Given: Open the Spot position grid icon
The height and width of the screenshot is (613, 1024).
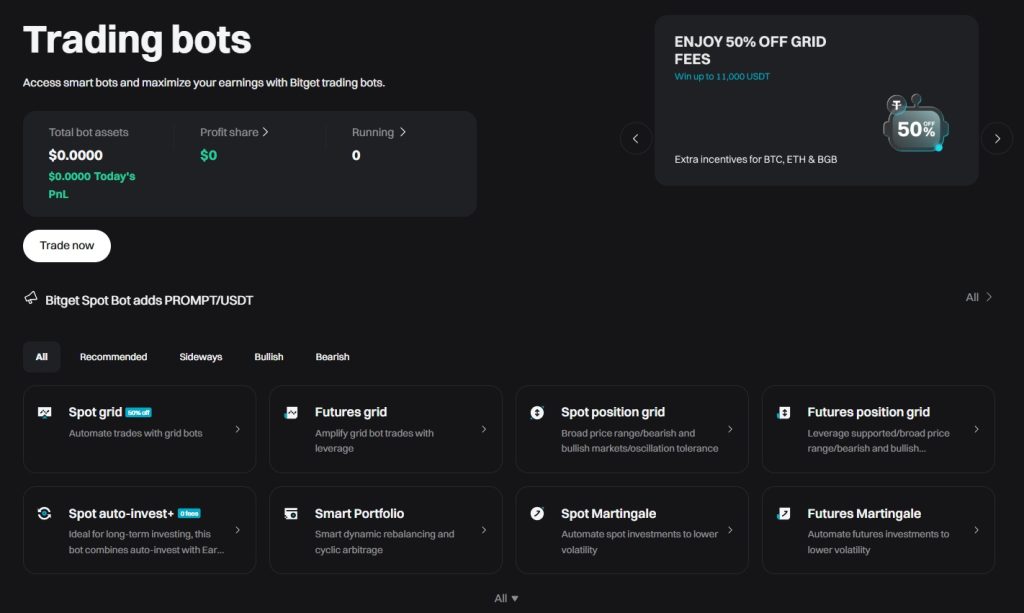Looking at the screenshot, I should tap(537, 411).
